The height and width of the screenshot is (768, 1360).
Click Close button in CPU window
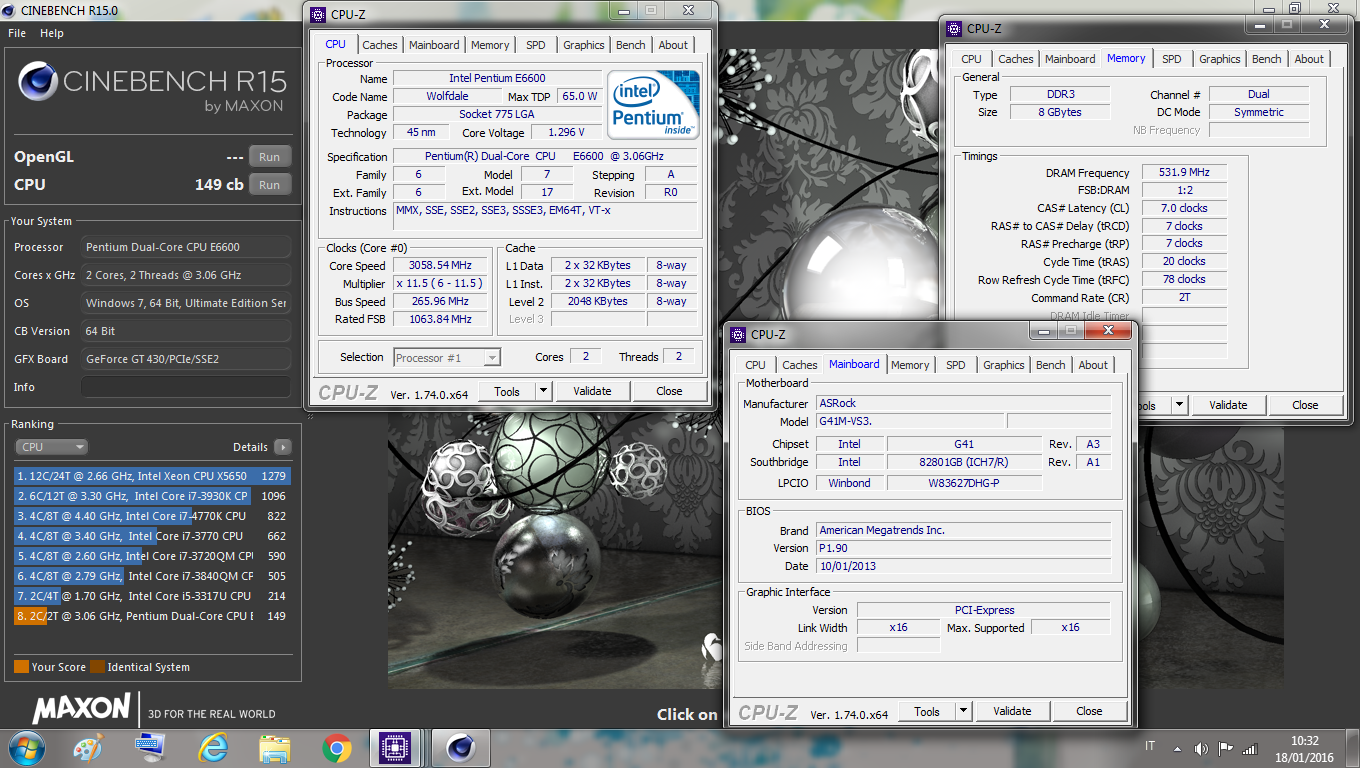coord(670,391)
